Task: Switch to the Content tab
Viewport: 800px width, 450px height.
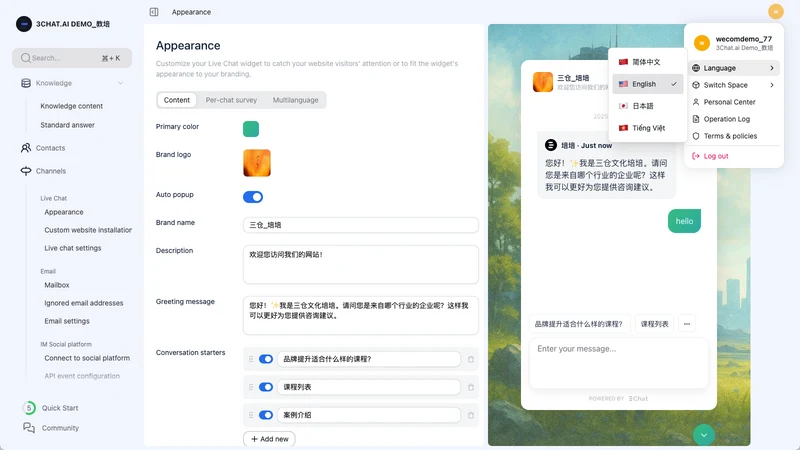Action: click(x=177, y=100)
